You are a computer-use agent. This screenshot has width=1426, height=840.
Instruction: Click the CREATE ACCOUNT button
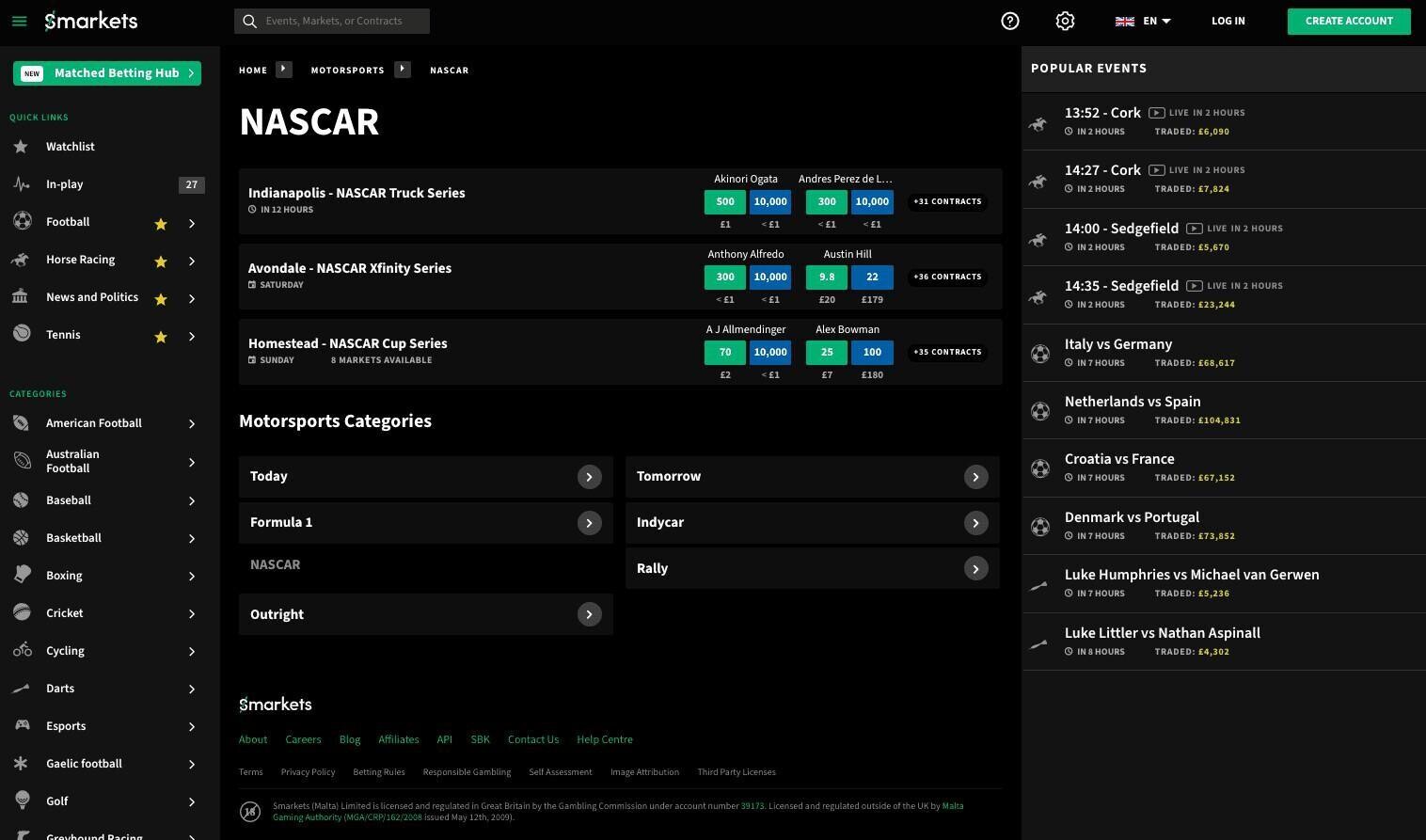[x=1349, y=21]
